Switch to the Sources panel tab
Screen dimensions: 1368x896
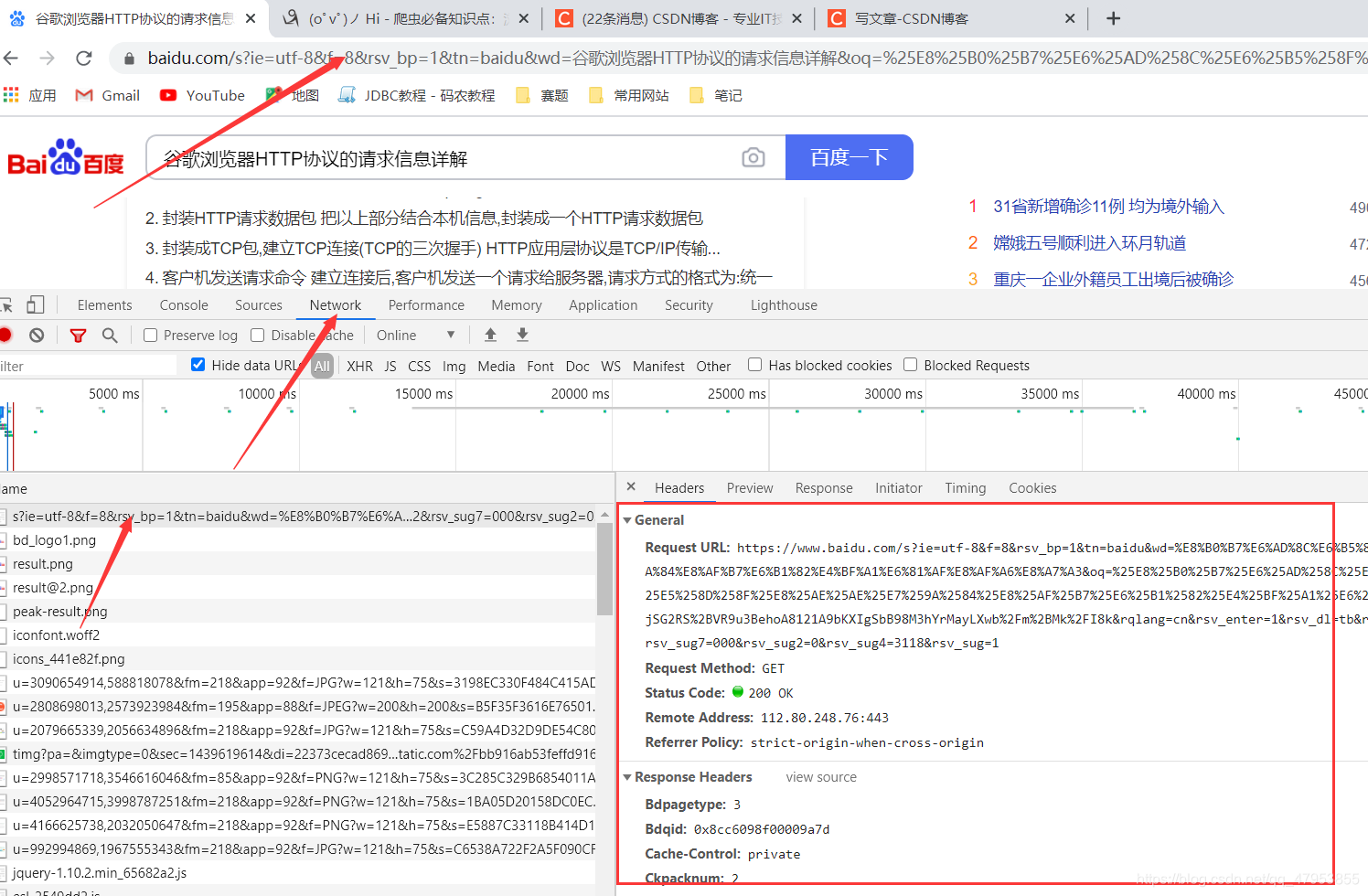(259, 305)
